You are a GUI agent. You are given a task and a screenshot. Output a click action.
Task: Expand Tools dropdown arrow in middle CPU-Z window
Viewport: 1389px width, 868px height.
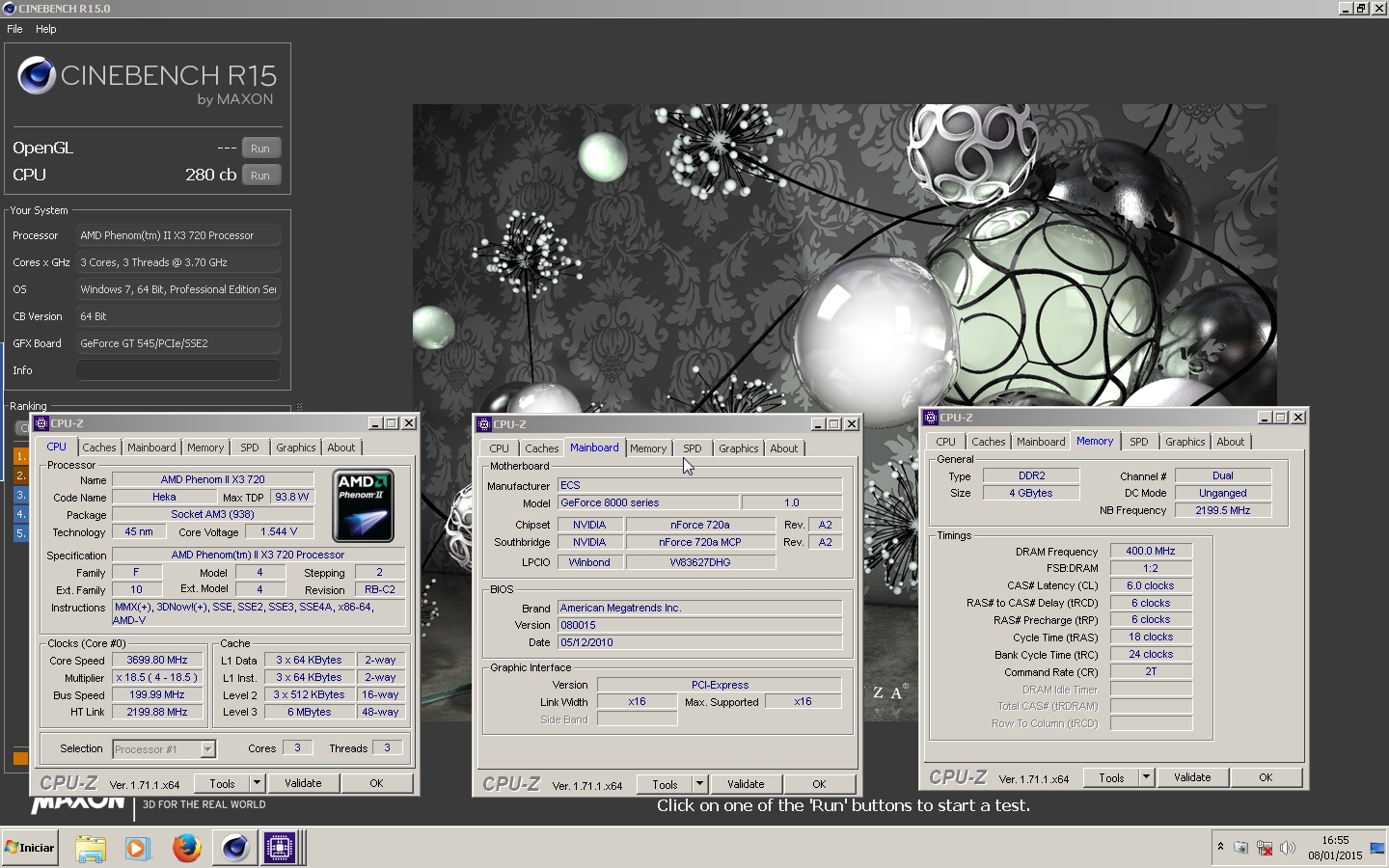click(699, 784)
